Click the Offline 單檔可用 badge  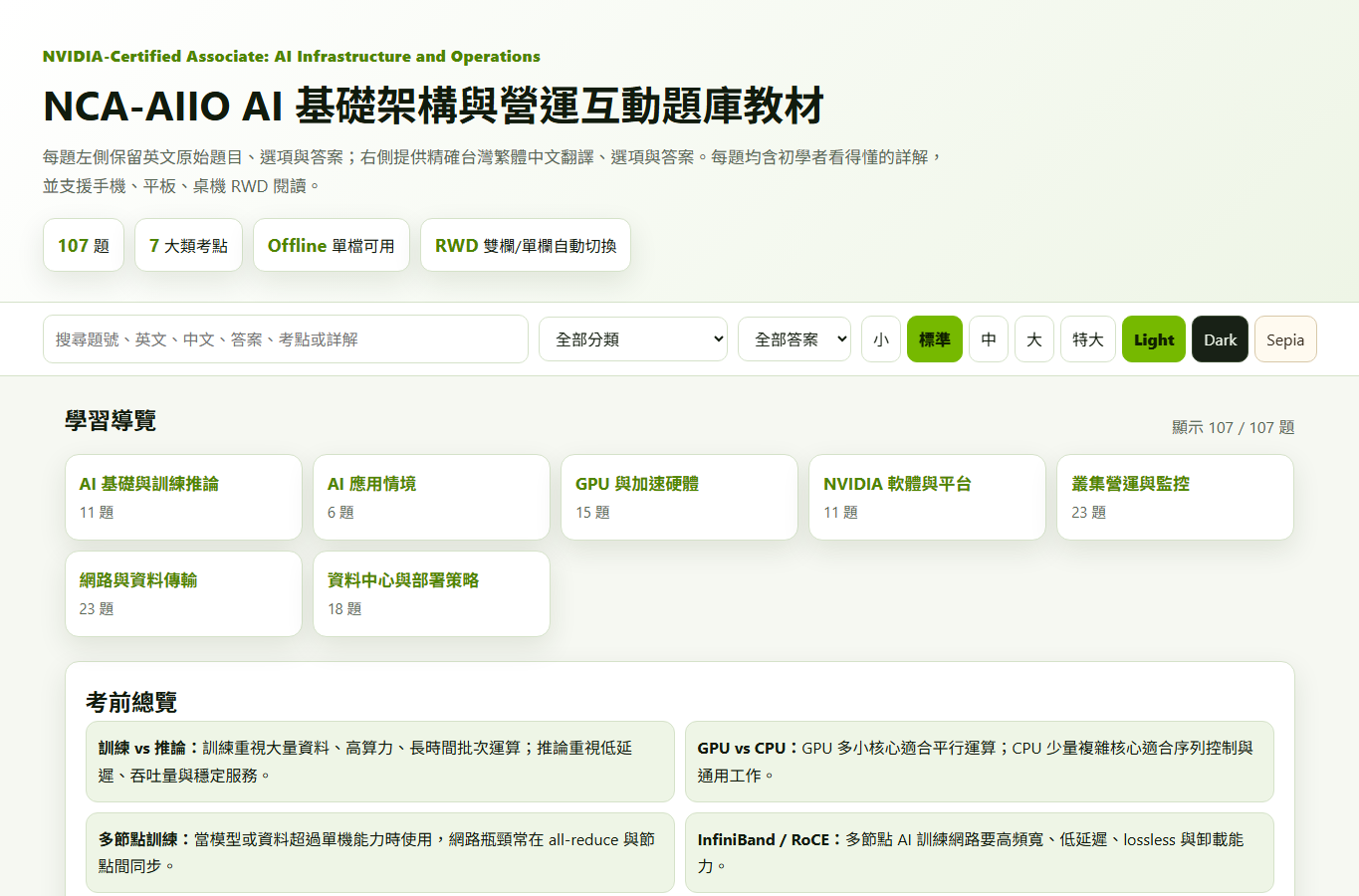(x=332, y=245)
